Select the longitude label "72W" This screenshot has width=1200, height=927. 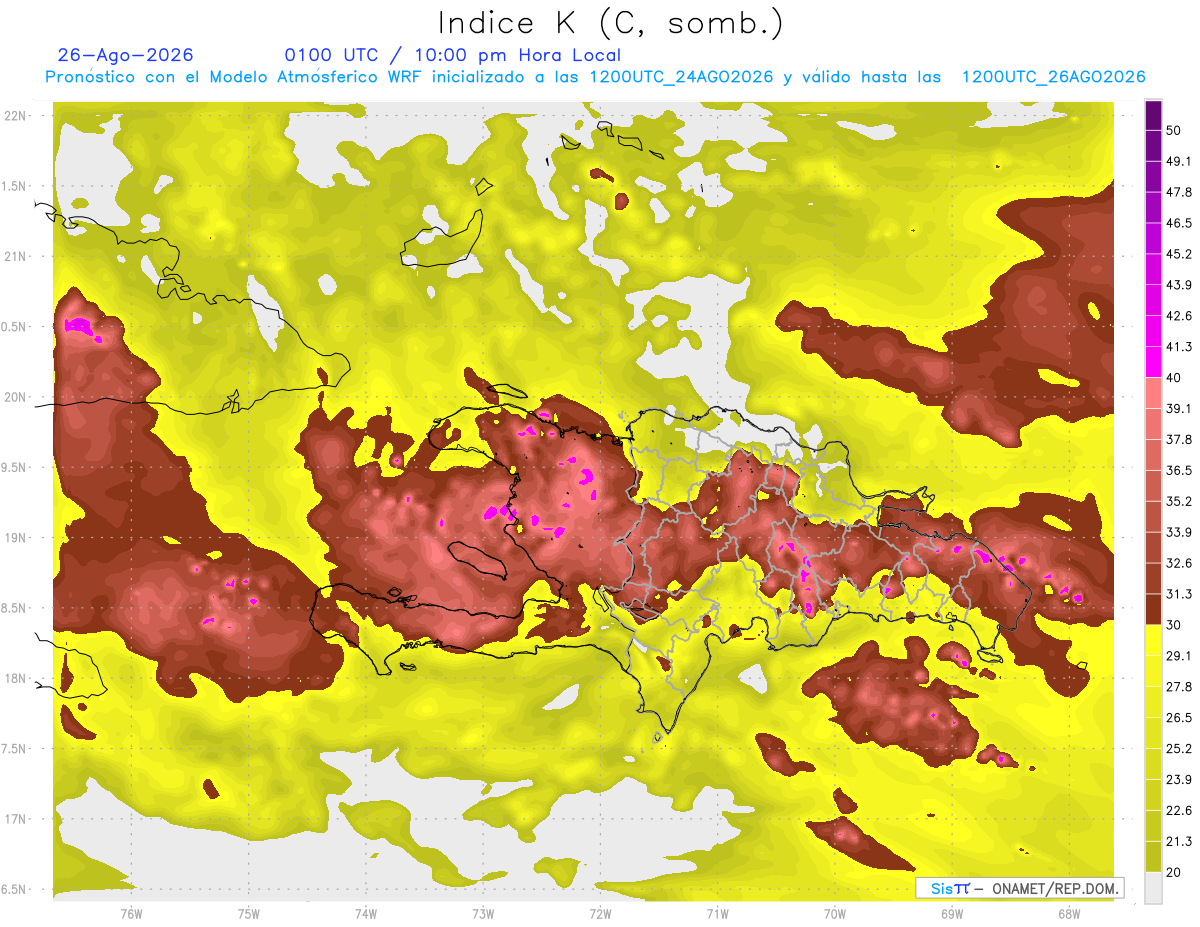[600, 913]
